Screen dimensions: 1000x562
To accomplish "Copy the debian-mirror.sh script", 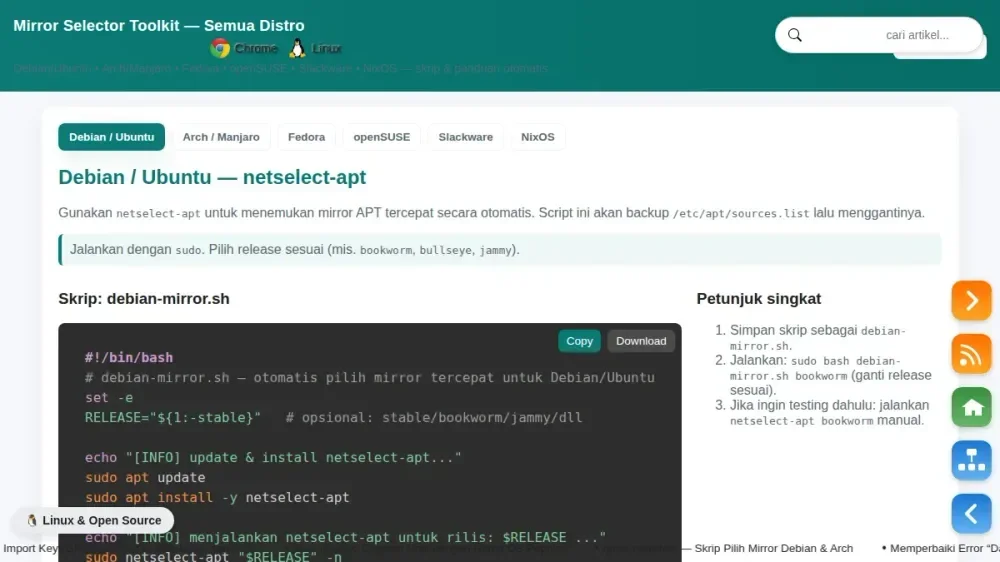I will (579, 341).
